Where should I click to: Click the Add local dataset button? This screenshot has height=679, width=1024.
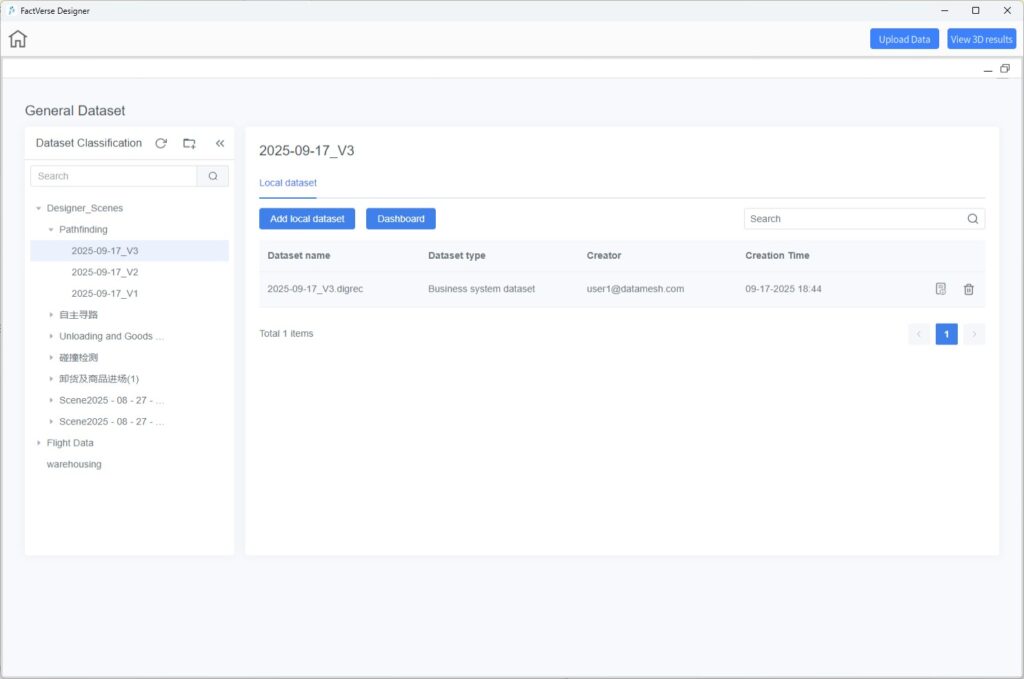[x=307, y=219]
